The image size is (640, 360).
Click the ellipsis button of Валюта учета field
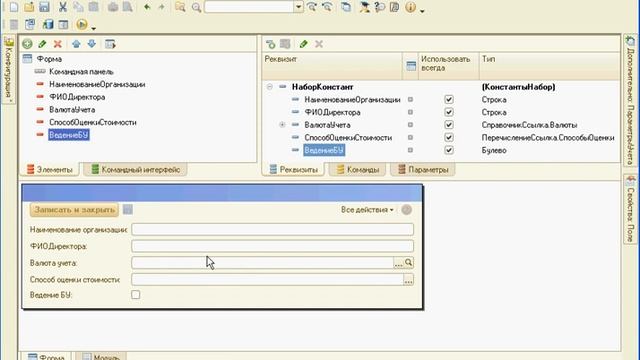(x=398, y=263)
